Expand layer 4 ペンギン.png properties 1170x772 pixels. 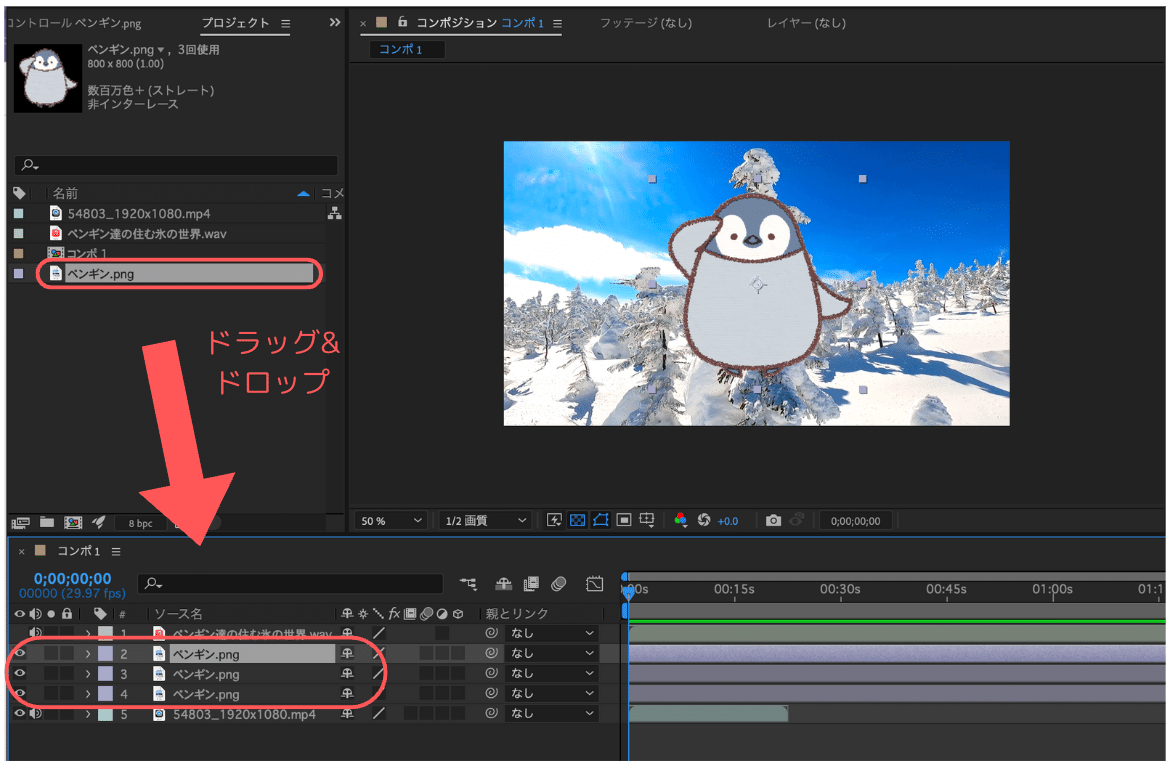pos(88,694)
